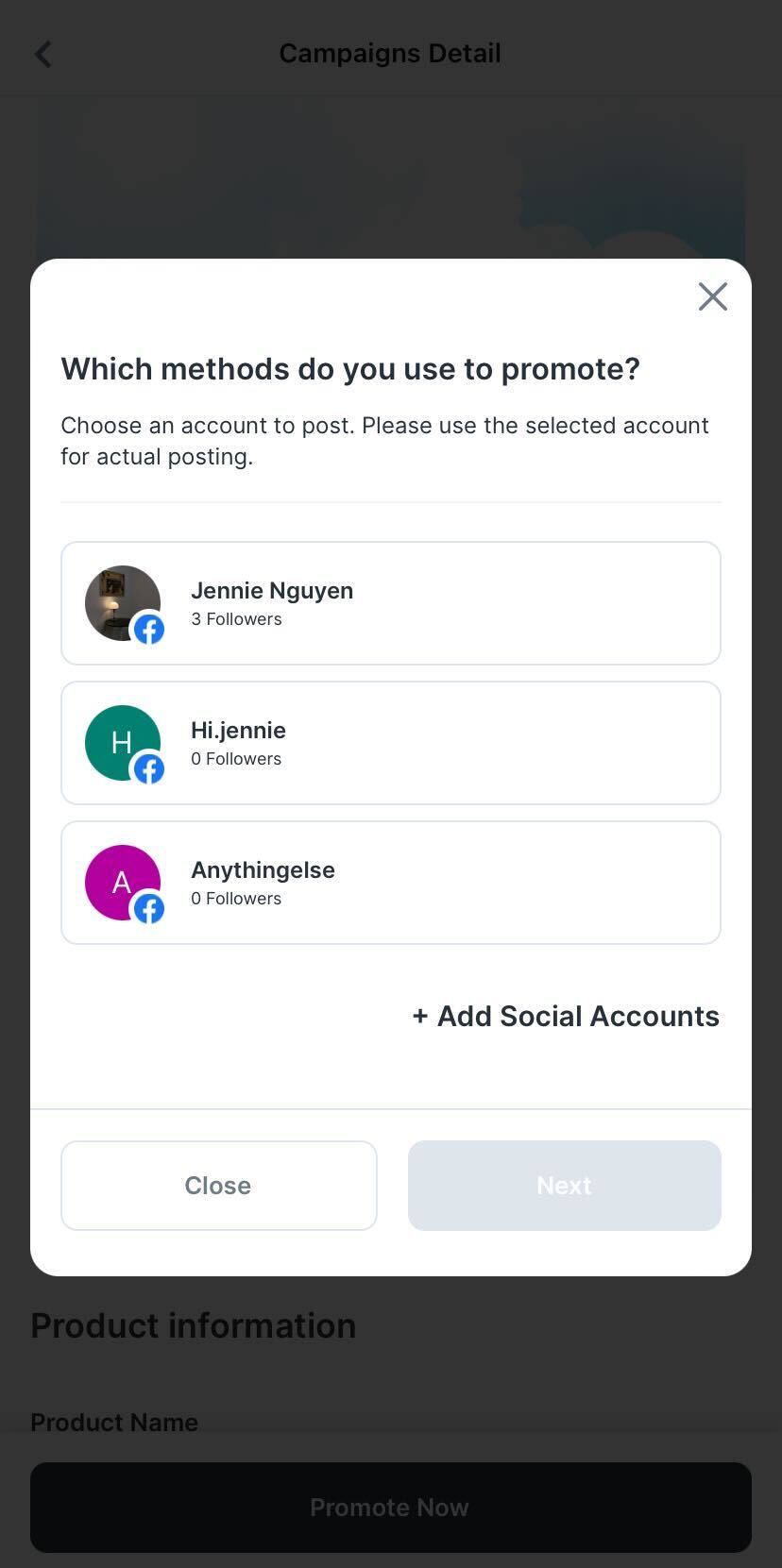The image size is (782, 1568).
Task: Click Facebook badge on Jennie Nguyen's avatar
Action: click(149, 630)
